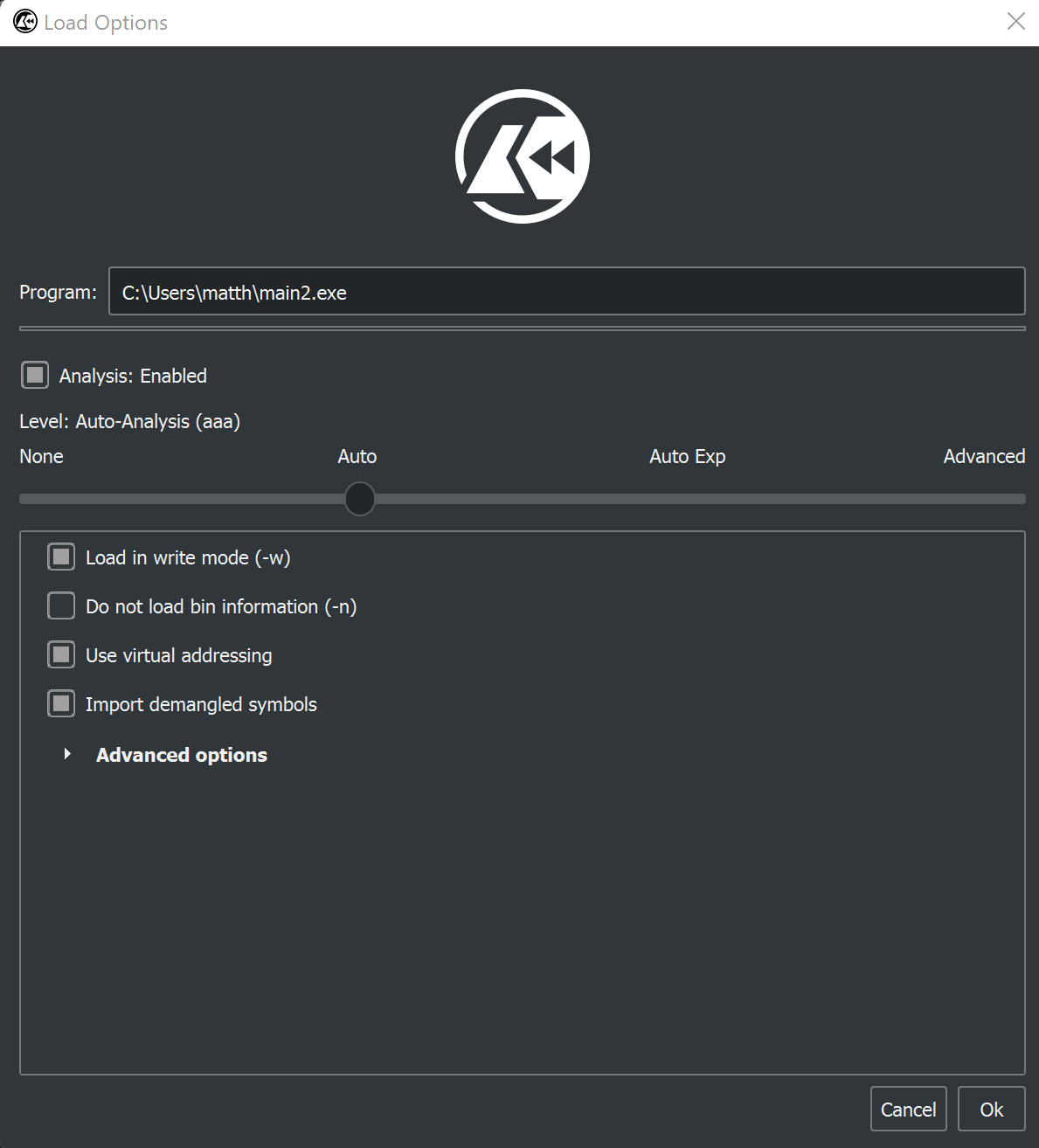
Task: Toggle Use virtual addressing
Action: click(x=60, y=654)
